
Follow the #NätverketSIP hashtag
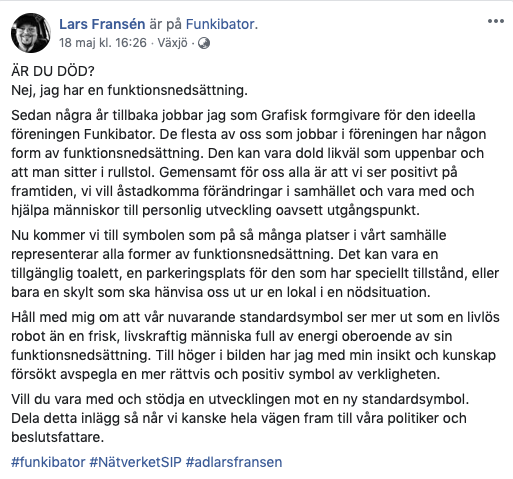(x=135, y=462)
